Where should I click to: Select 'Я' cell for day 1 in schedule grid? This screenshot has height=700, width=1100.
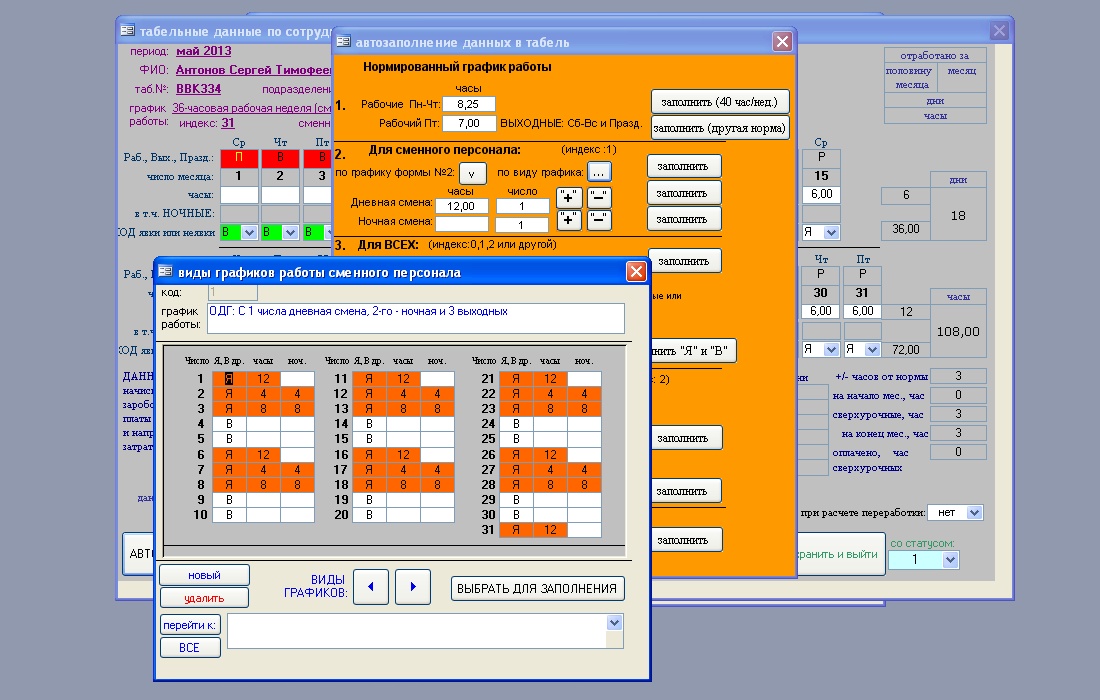coord(229,379)
